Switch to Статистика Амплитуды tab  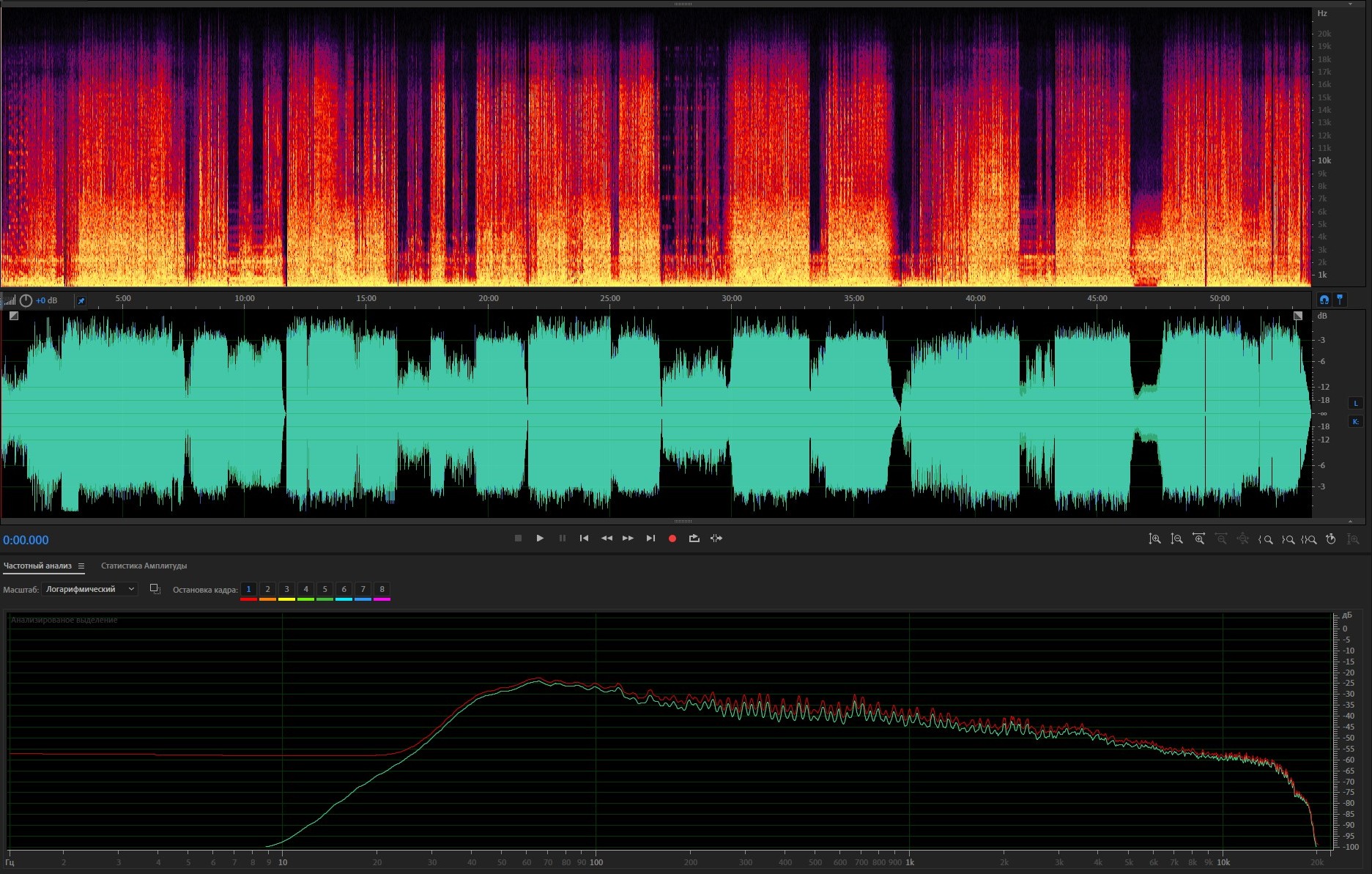click(x=144, y=566)
